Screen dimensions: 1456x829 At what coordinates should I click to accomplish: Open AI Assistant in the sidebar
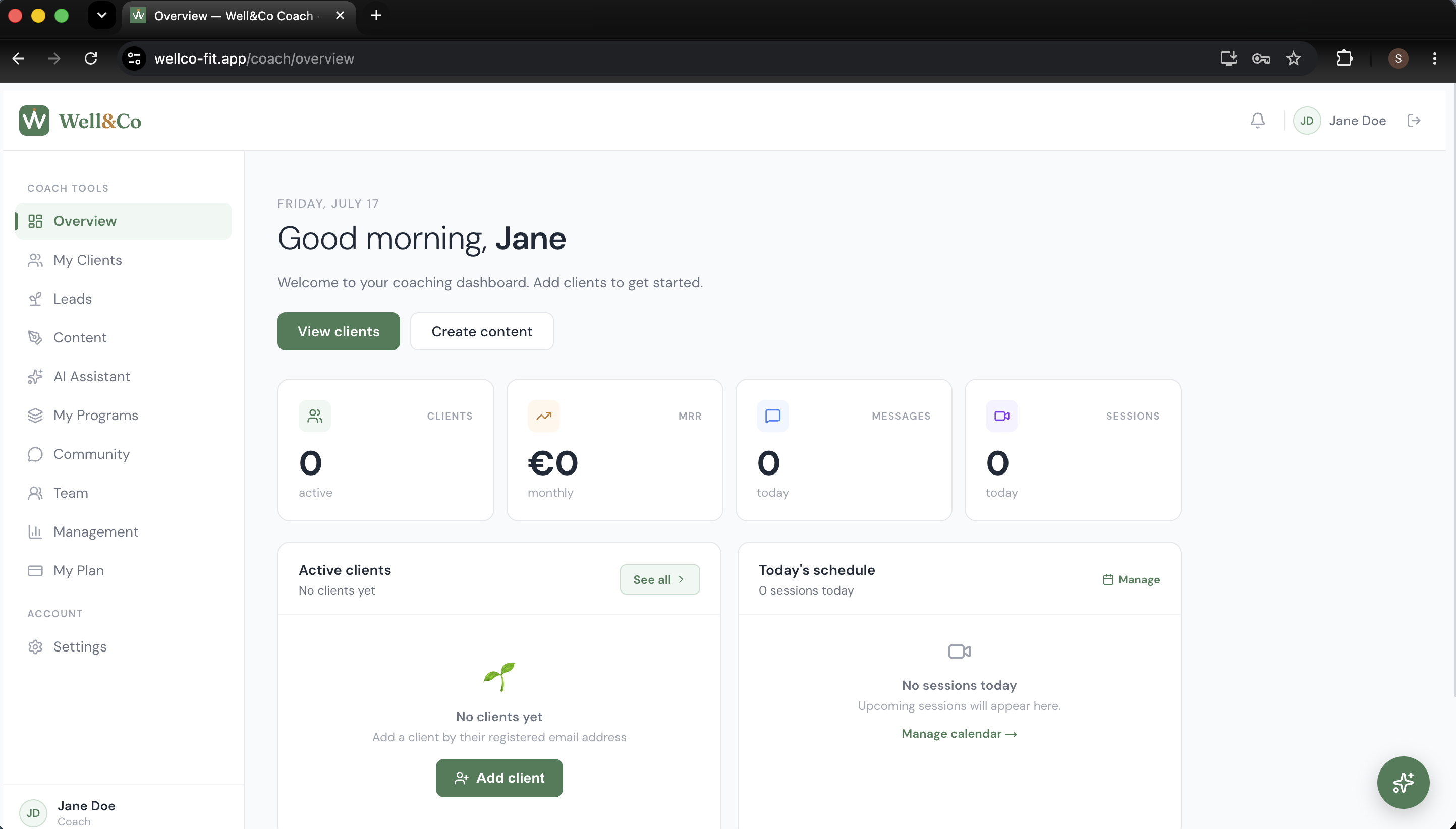pos(124,376)
